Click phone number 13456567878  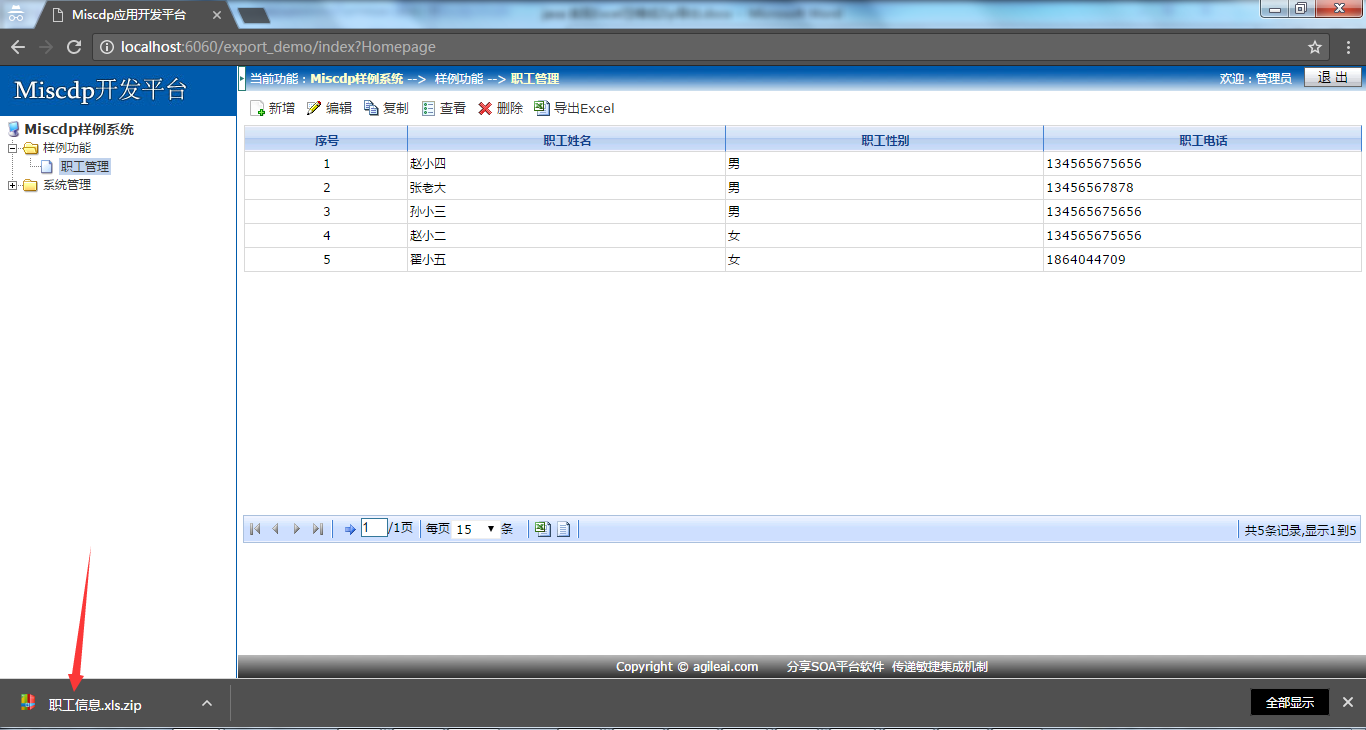click(x=1090, y=188)
